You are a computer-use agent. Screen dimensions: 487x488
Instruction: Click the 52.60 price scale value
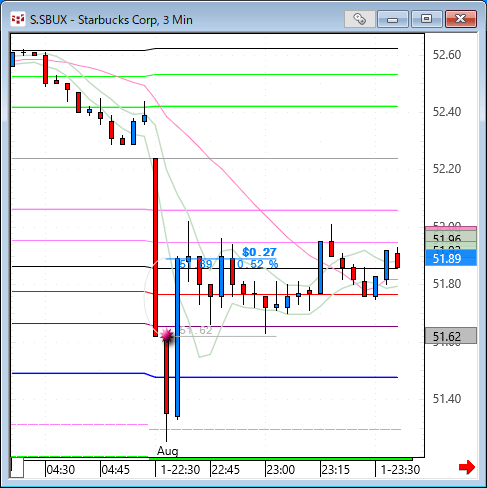click(x=447, y=55)
